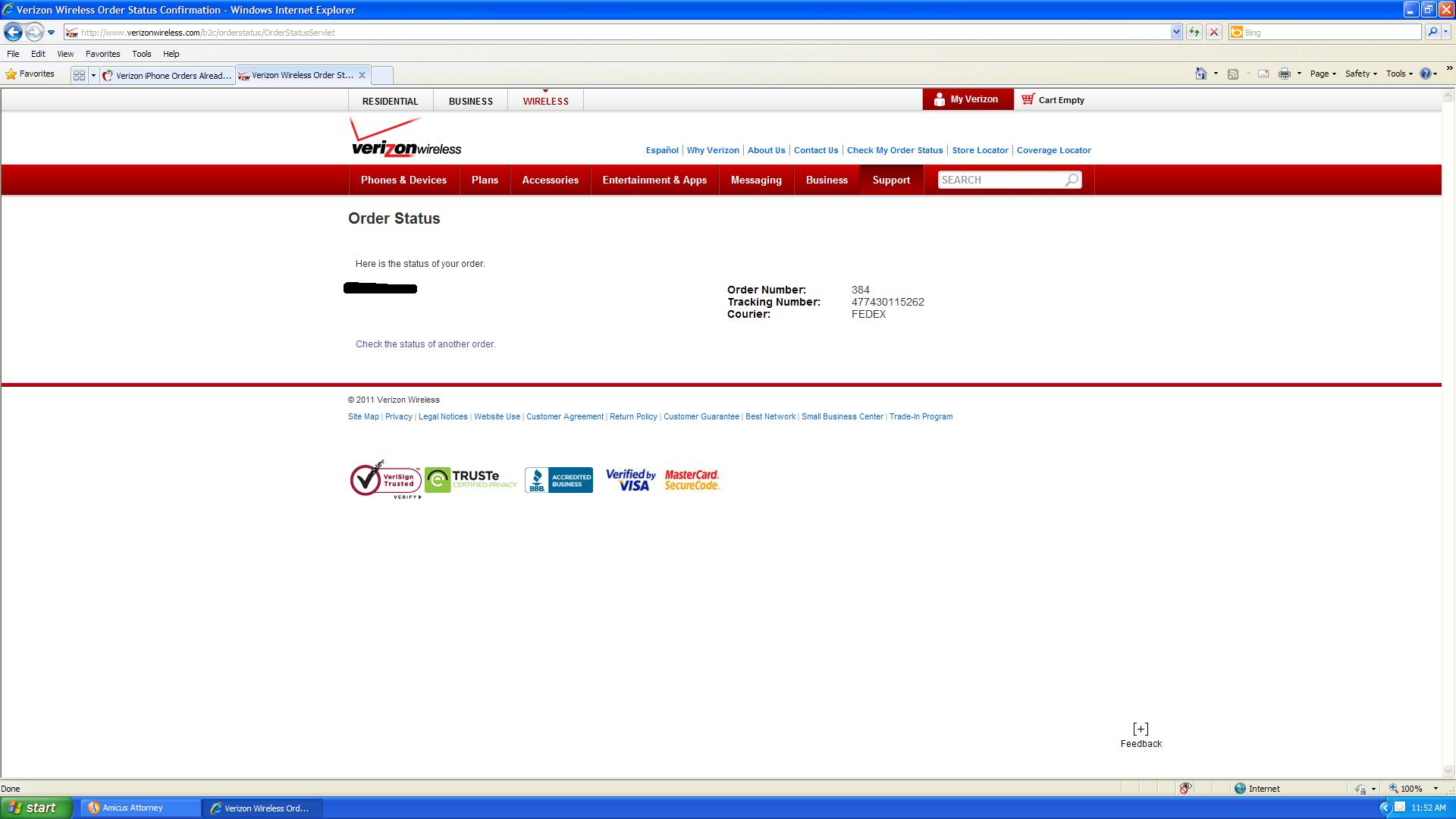Viewport: 1456px width, 819px height.
Task: Click Check My Order Status link
Action: click(895, 150)
